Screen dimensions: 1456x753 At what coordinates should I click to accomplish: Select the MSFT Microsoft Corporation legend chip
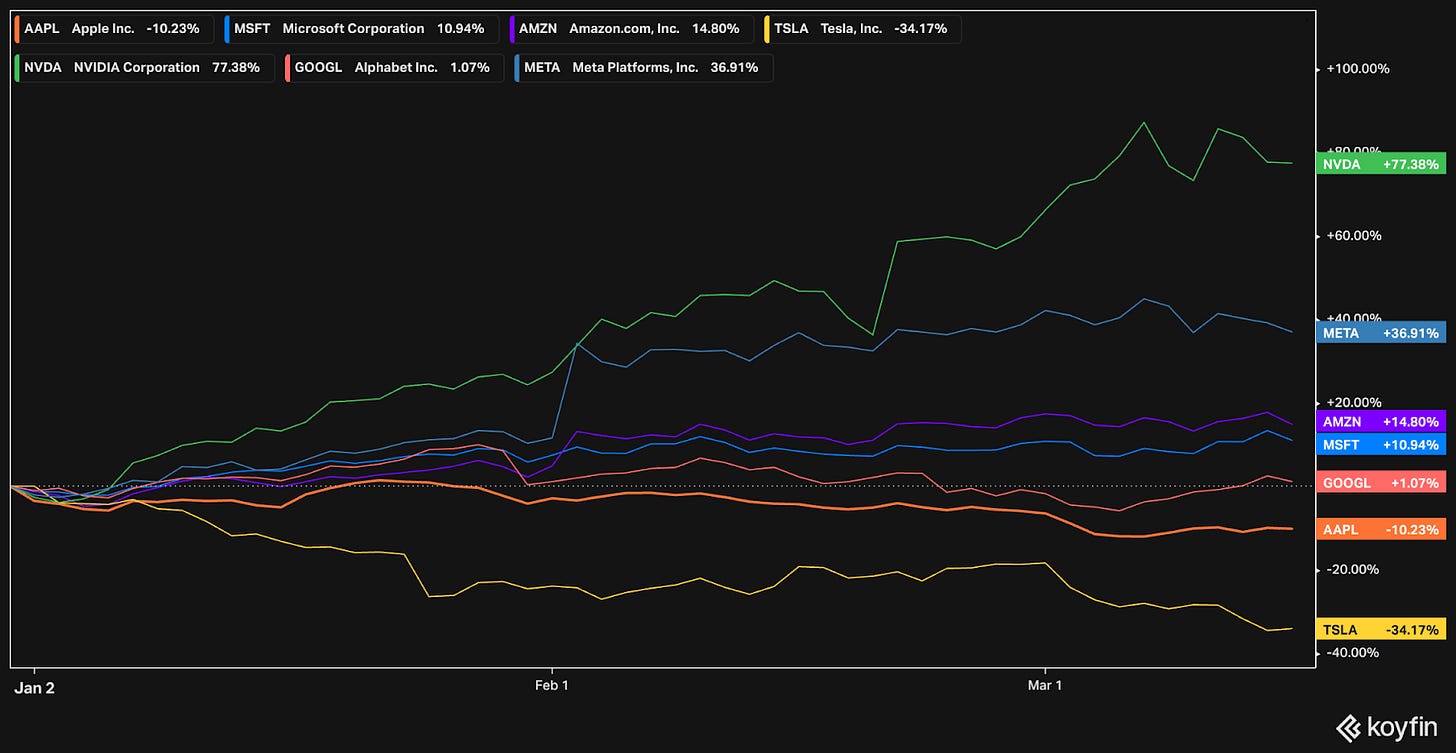(x=363, y=29)
